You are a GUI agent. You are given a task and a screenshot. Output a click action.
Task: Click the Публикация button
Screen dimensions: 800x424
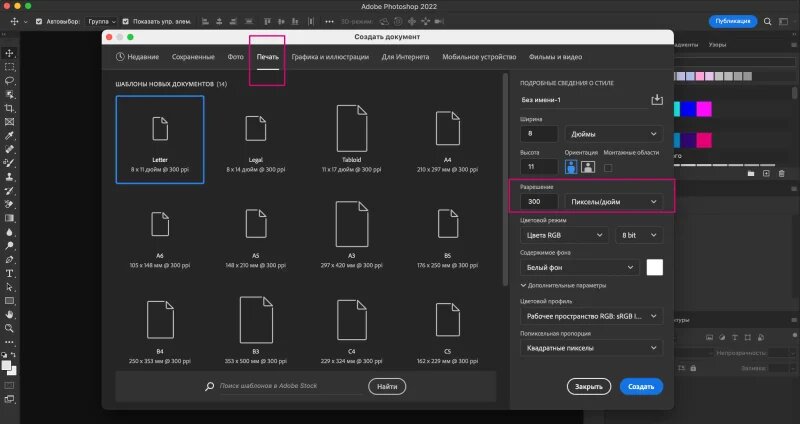click(x=733, y=21)
